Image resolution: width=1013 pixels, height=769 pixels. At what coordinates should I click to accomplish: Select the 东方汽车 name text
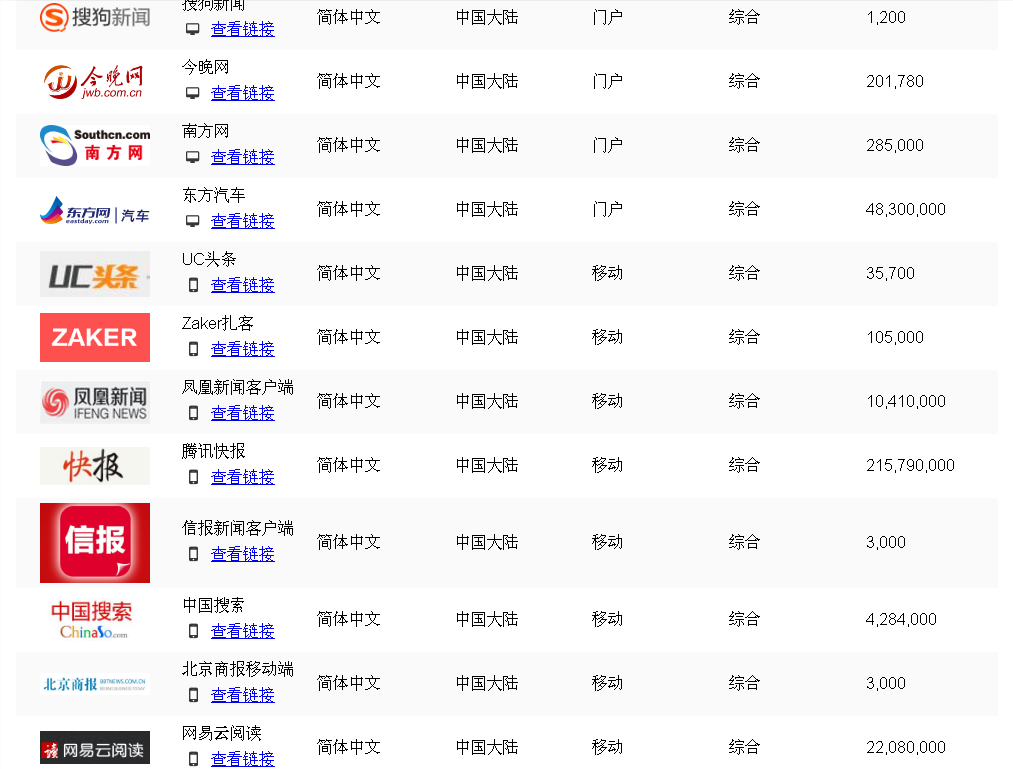click(x=214, y=195)
